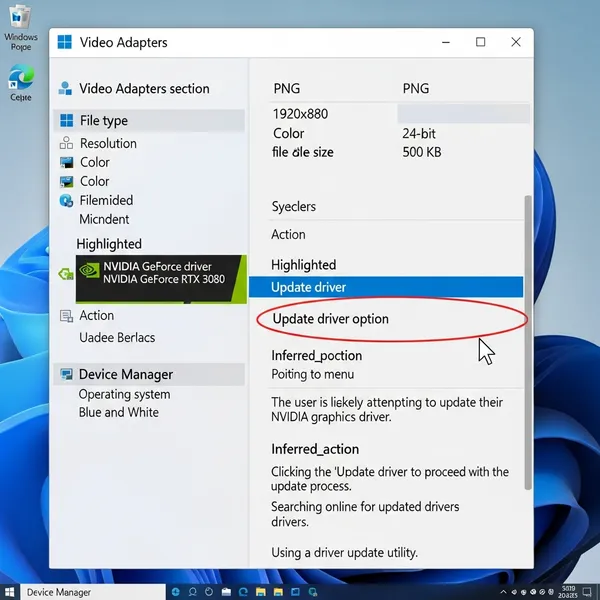This screenshot has height=600, width=600.
Task: Click the taskbar clock
Action: click(567, 592)
